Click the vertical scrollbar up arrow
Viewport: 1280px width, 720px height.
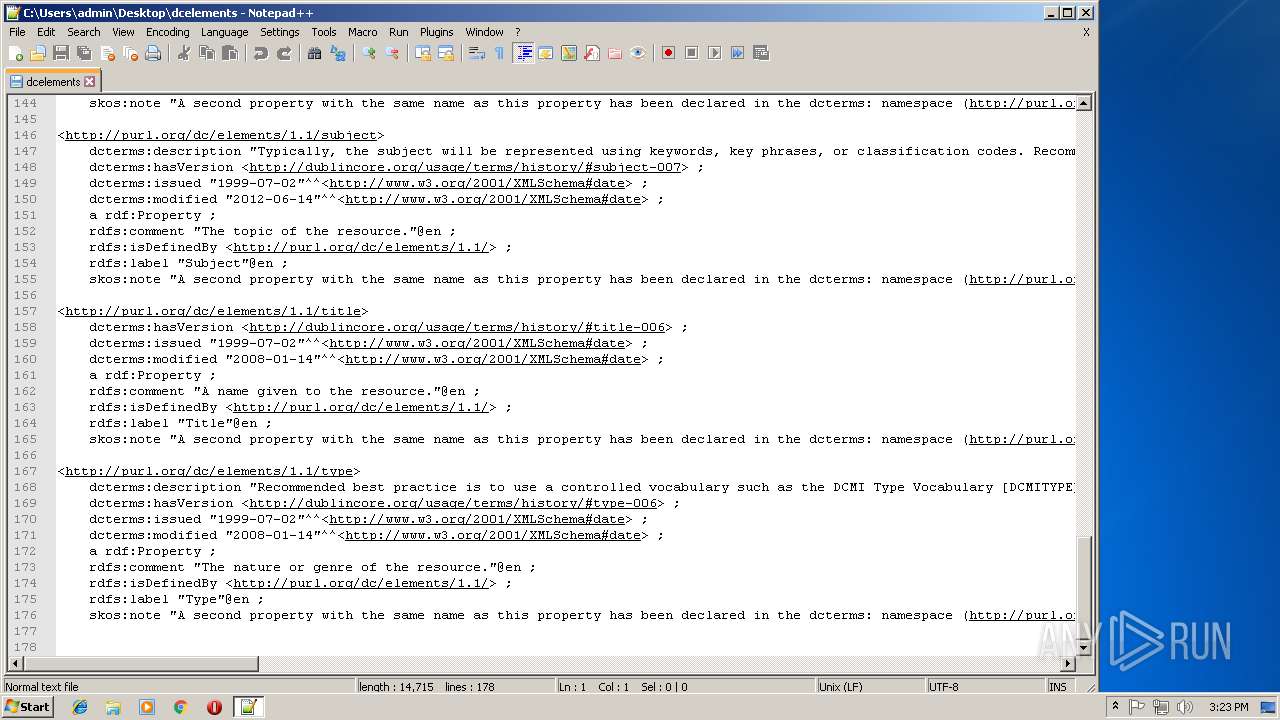point(1084,103)
